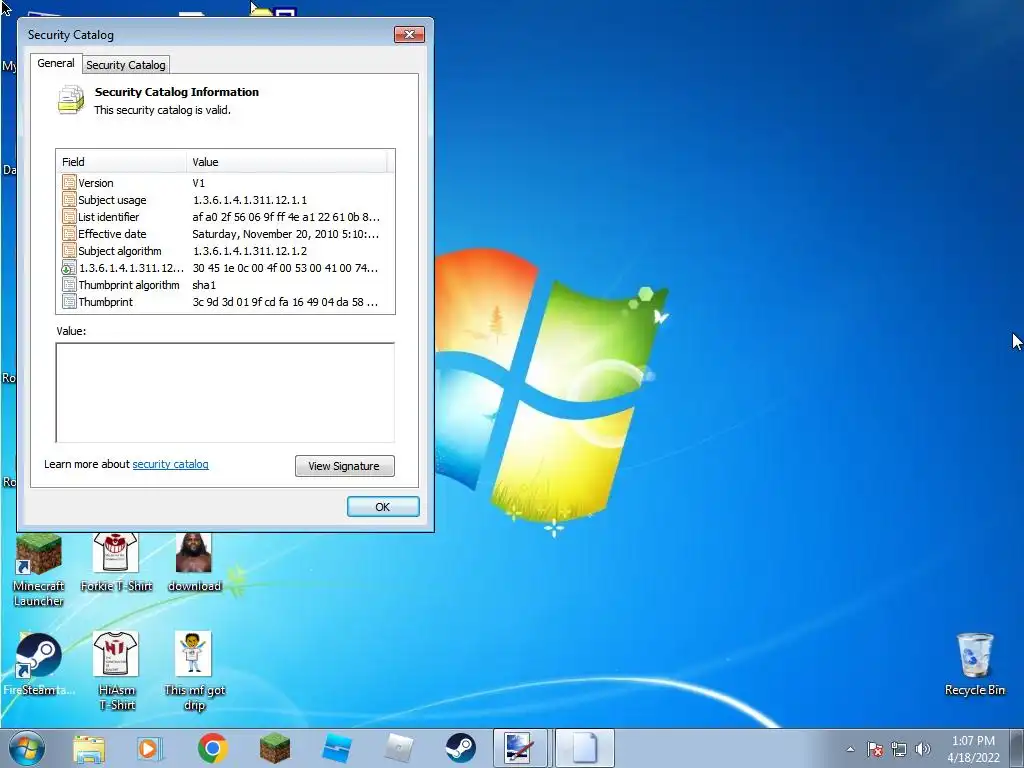Click the List identifier row icon
1024x768 pixels.
pos(69,217)
